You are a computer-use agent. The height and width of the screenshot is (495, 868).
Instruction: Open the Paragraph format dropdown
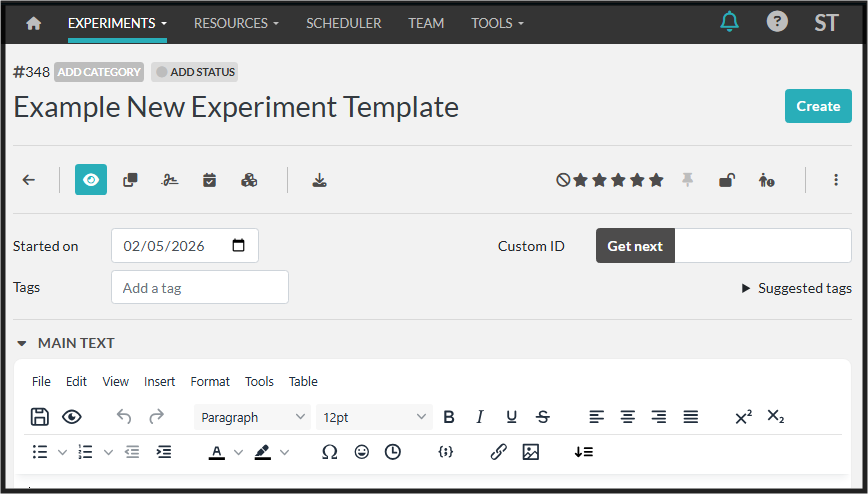252,417
